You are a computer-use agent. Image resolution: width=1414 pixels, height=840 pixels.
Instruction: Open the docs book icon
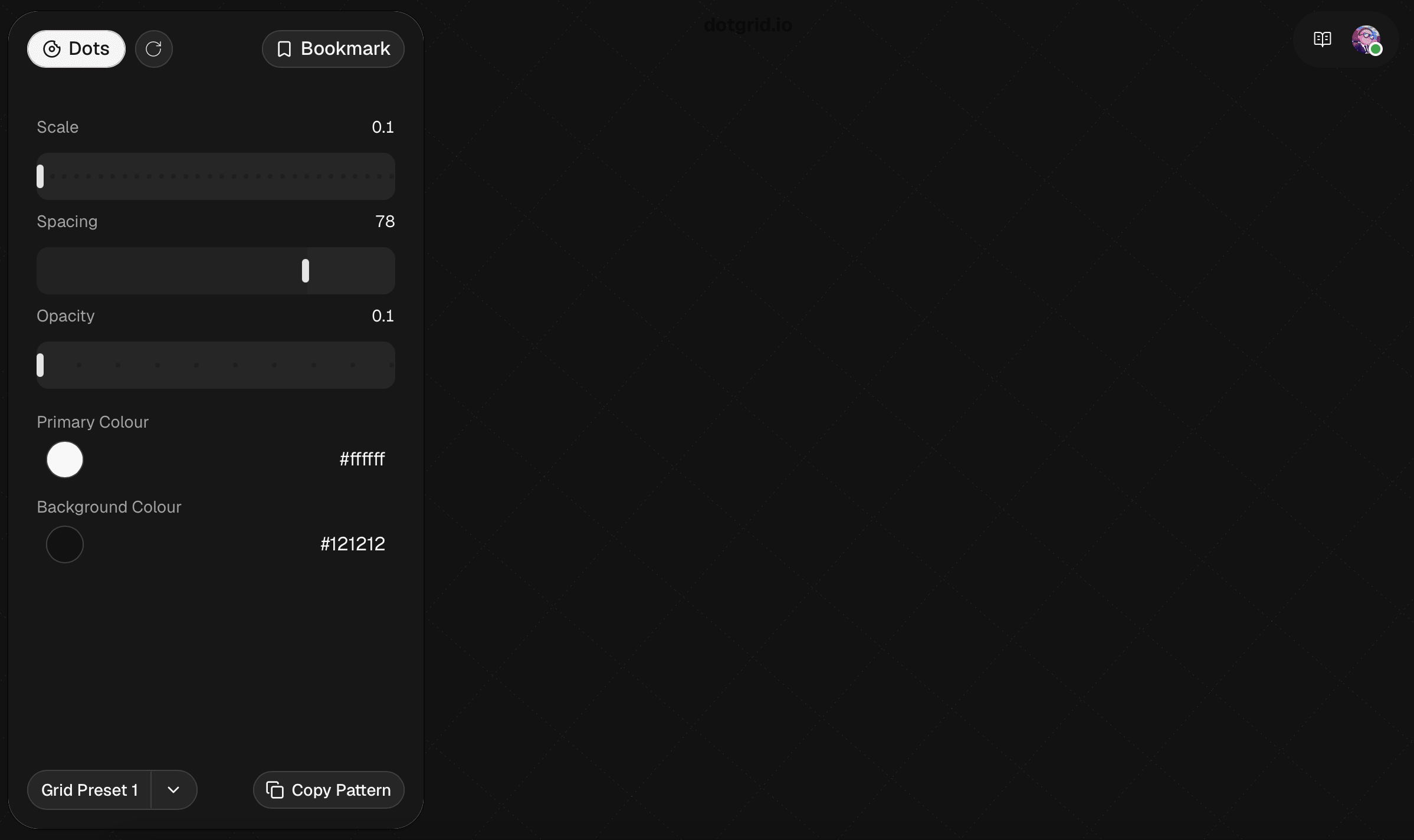click(1322, 40)
